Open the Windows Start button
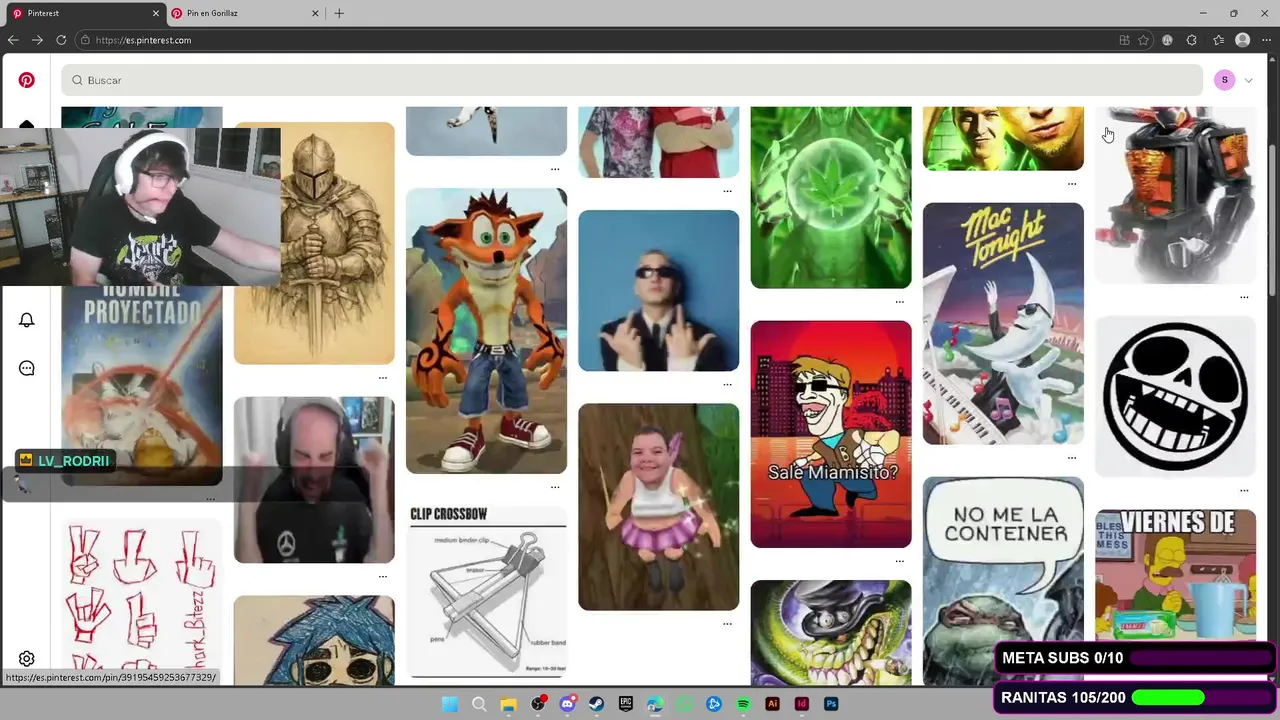 point(450,704)
